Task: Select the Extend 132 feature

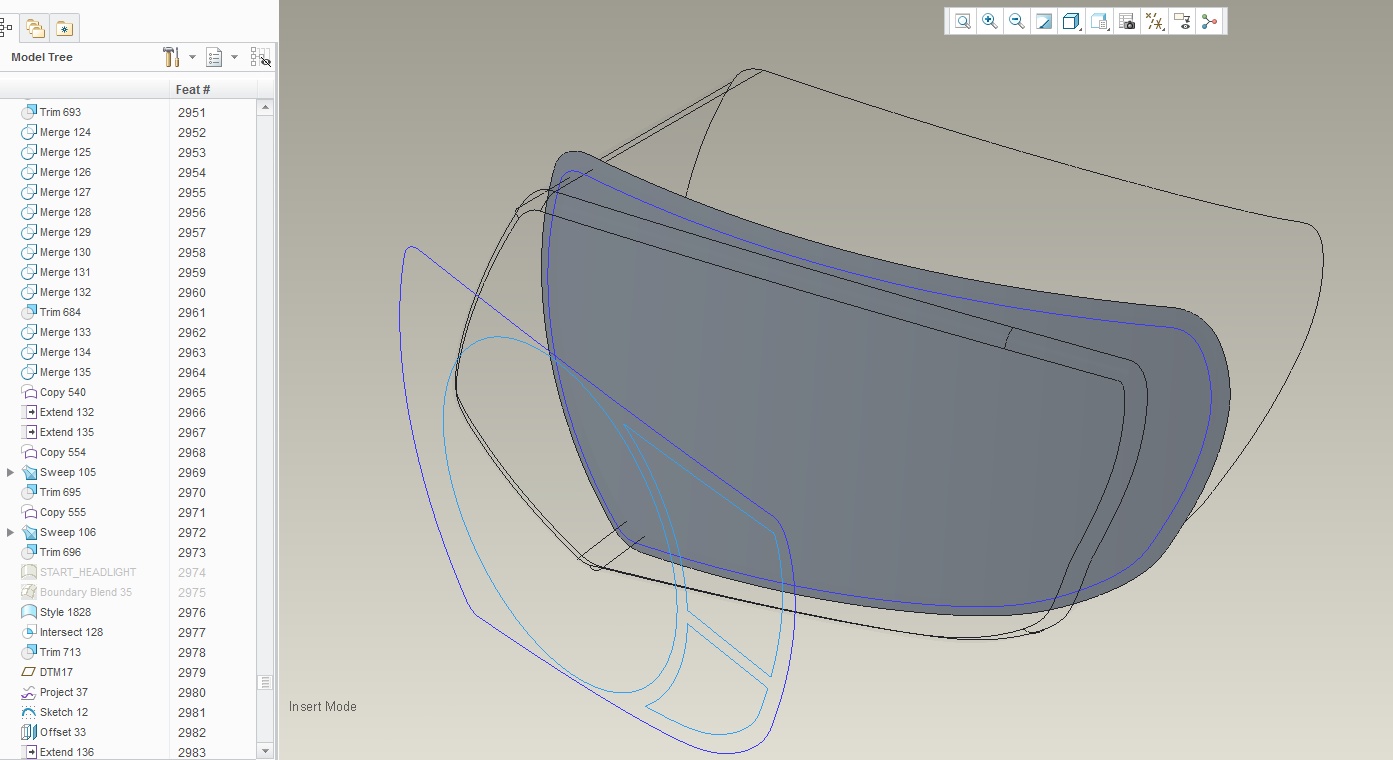Action: [x=58, y=412]
